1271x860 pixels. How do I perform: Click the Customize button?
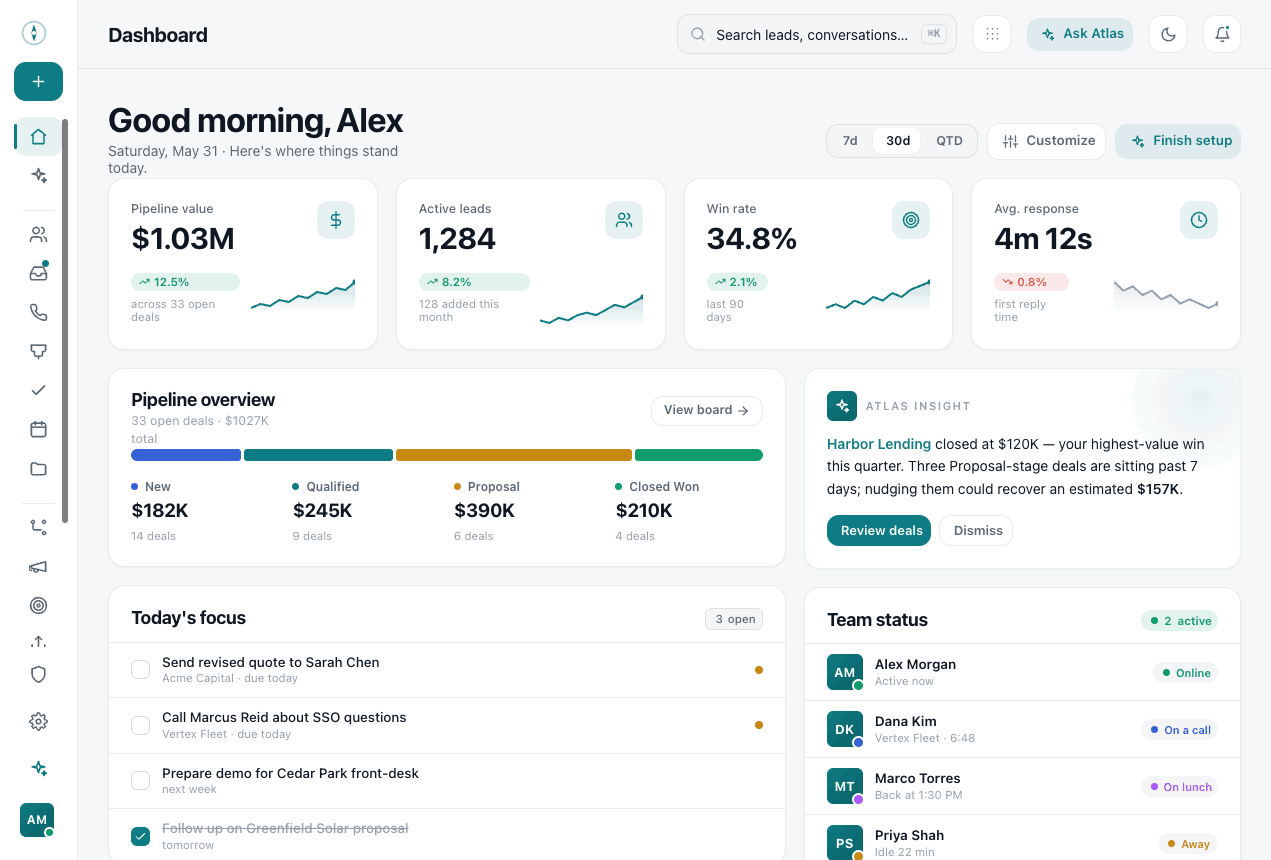click(x=1047, y=141)
